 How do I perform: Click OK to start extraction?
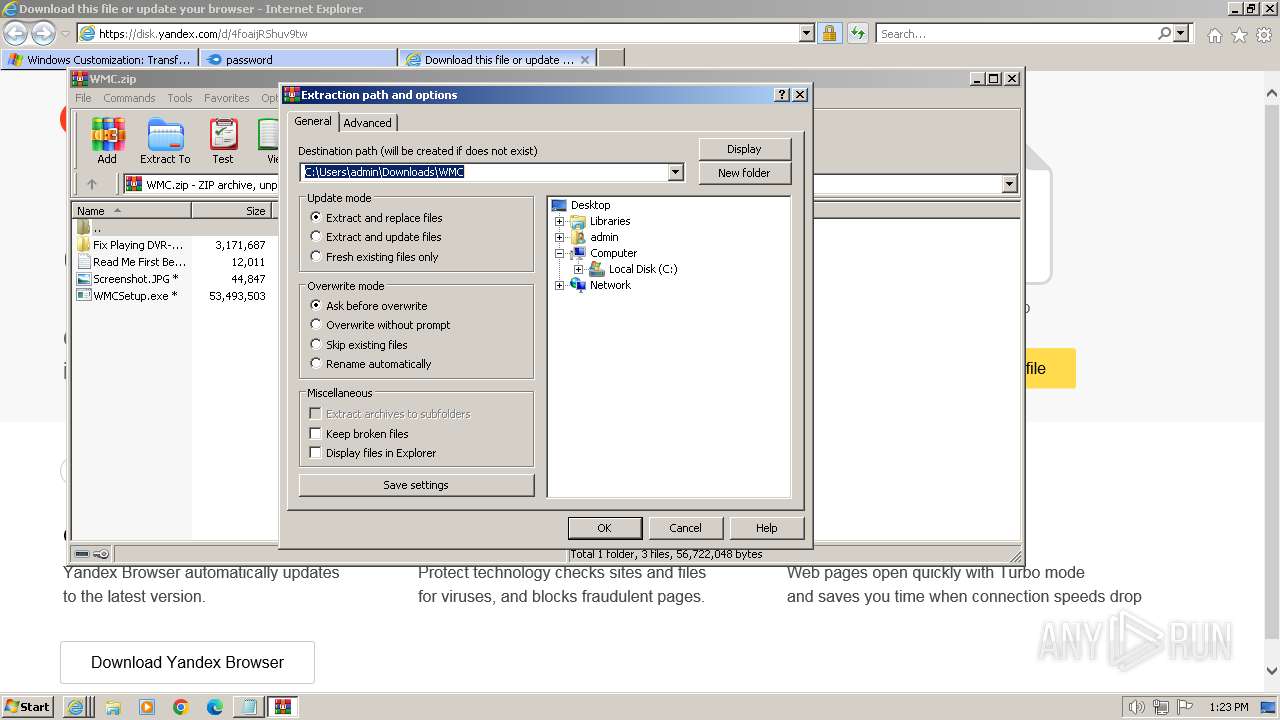(605, 528)
